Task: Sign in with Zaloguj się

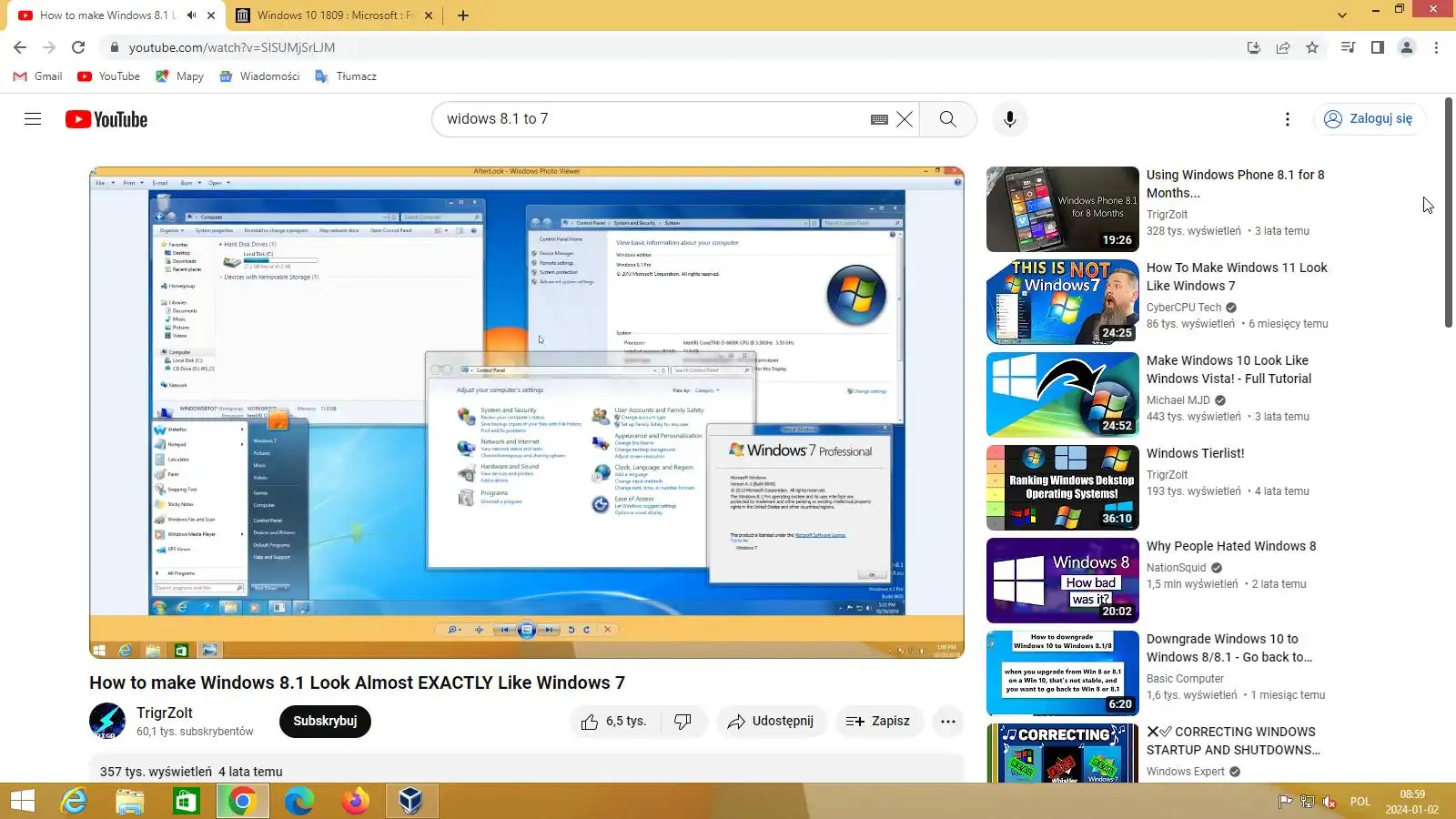Action: pyautogui.click(x=1369, y=119)
